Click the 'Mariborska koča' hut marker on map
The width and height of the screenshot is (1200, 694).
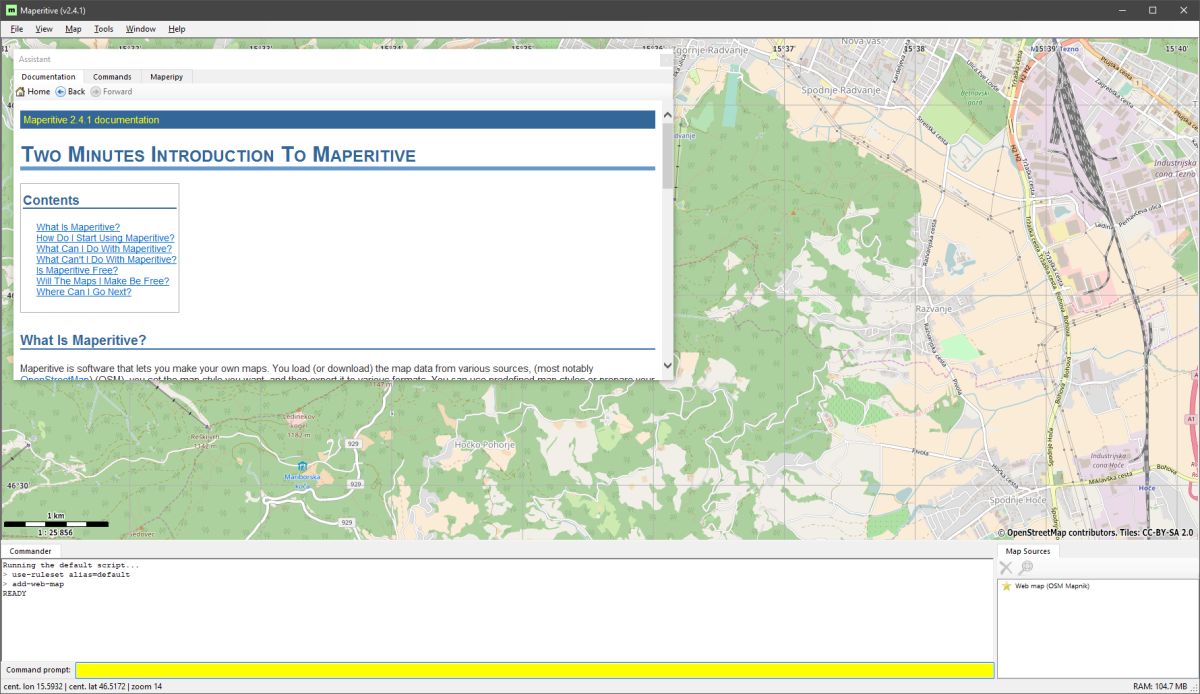(302, 468)
